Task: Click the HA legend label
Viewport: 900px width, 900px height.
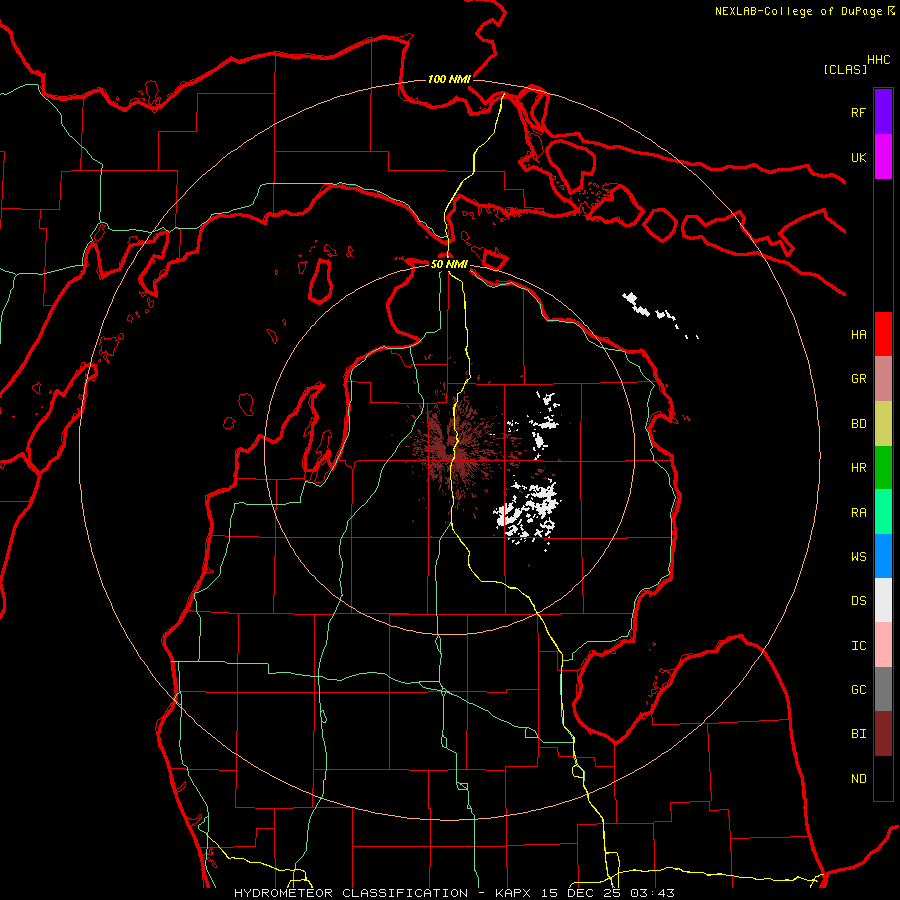Action: [859, 335]
